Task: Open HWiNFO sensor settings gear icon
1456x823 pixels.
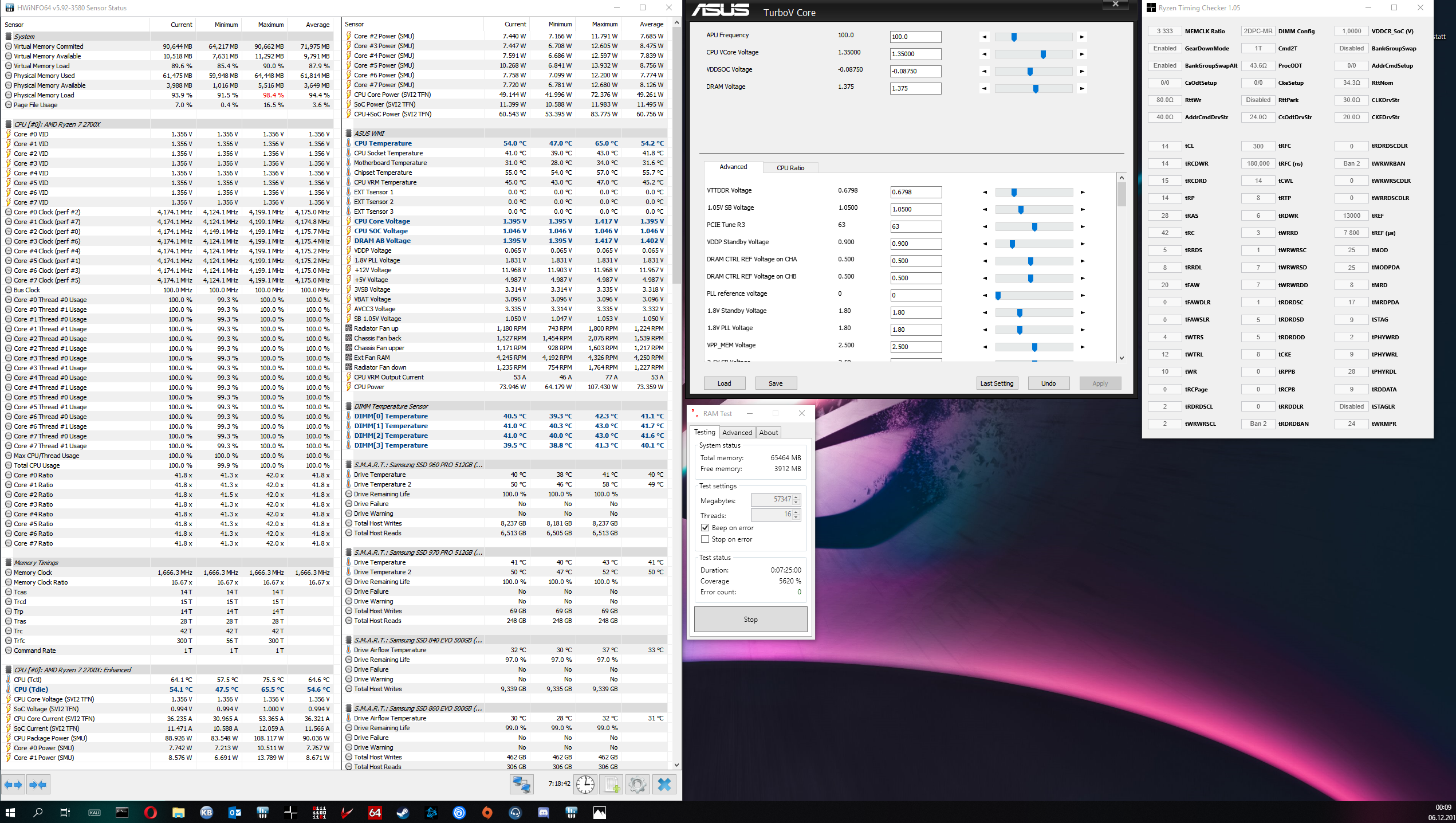Action: pyautogui.click(x=637, y=785)
